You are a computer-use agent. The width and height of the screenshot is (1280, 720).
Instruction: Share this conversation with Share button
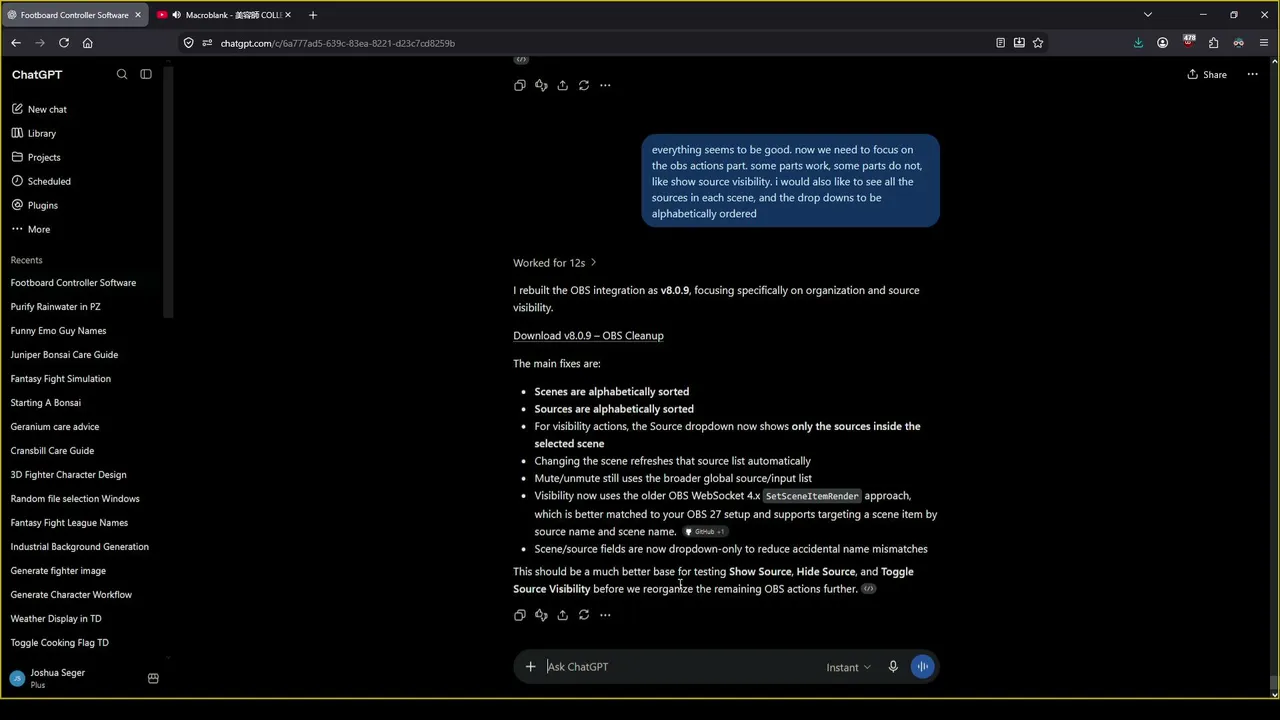click(x=1207, y=74)
